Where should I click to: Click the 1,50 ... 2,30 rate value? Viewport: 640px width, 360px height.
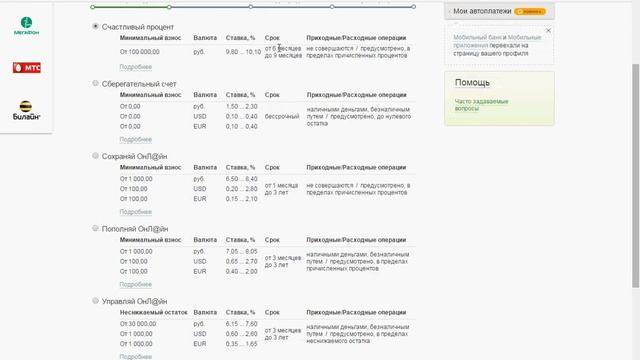point(242,106)
